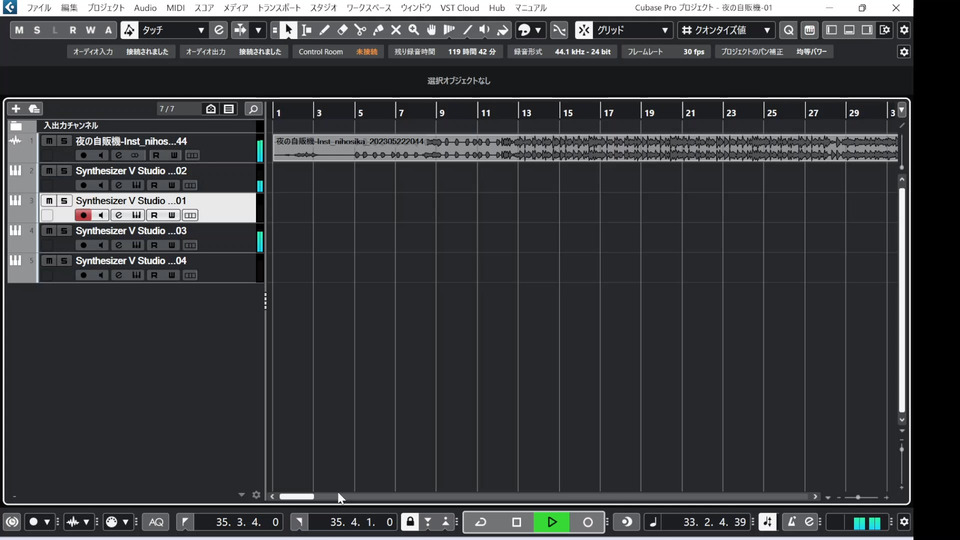Screen dimensions: 960x540
Task: Click the track presets icon next to Add Track
Action: pyautogui.click(x=34, y=108)
